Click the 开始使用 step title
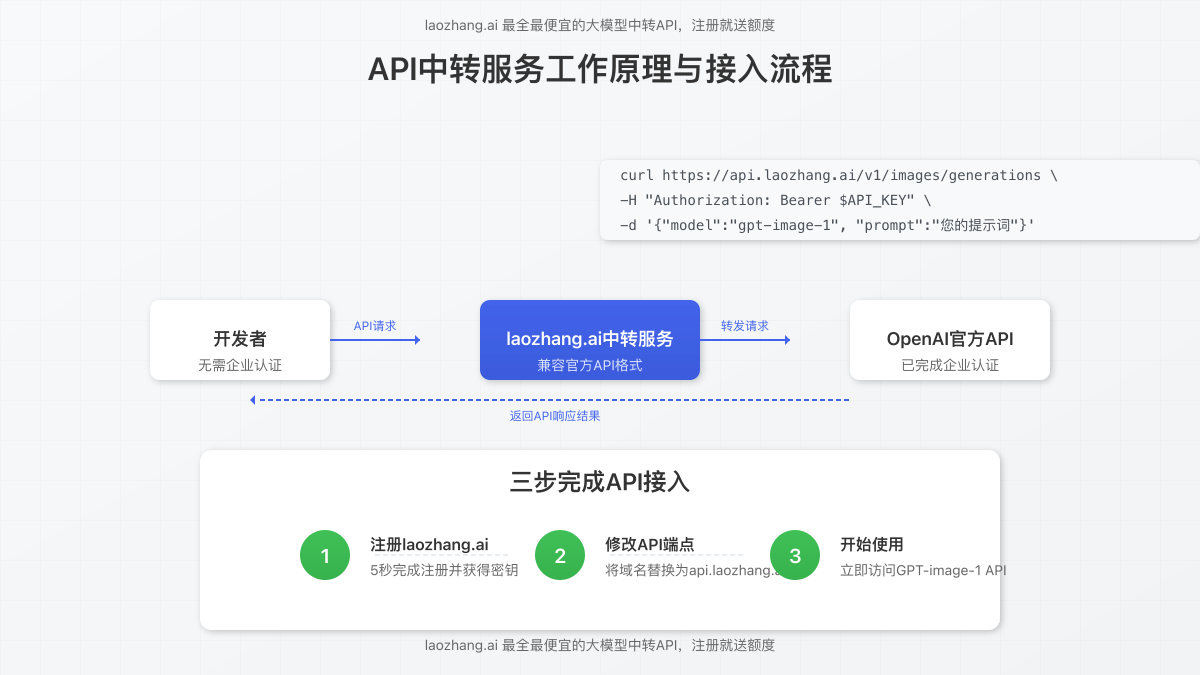This screenshot has width=1200, height=675. point(872,545)
